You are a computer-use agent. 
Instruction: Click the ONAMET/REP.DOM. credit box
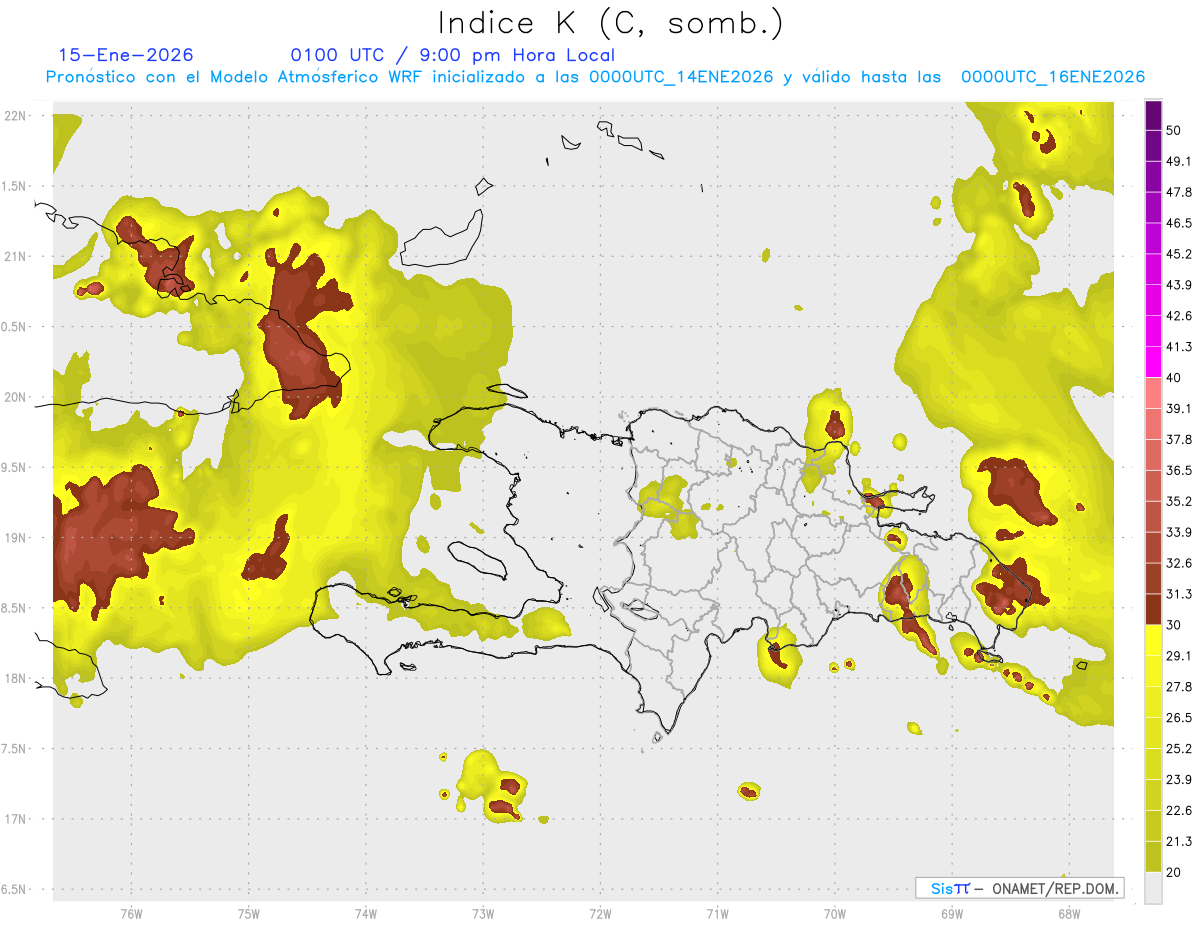point(1019,888)
